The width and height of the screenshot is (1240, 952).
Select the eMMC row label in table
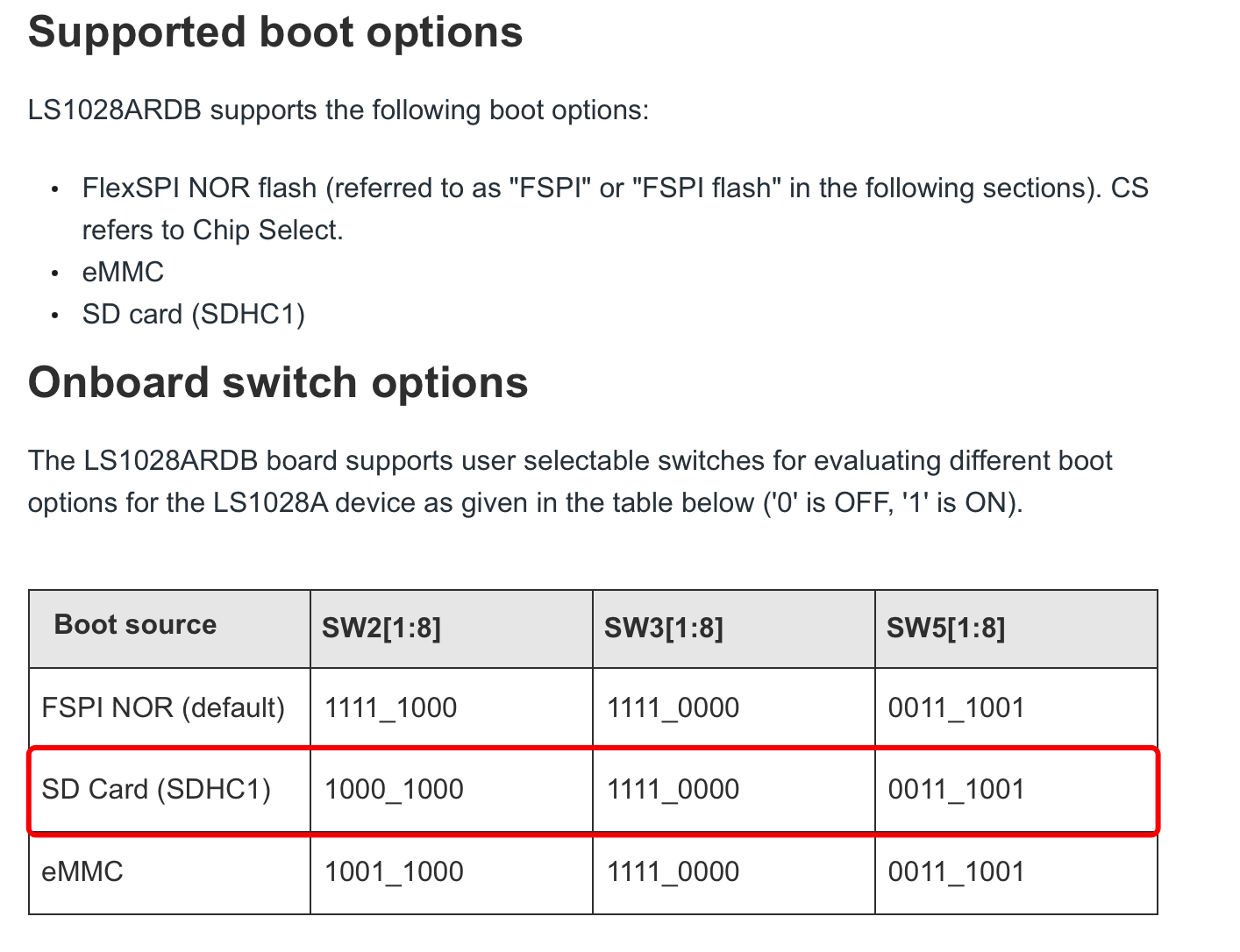point(82,871)
